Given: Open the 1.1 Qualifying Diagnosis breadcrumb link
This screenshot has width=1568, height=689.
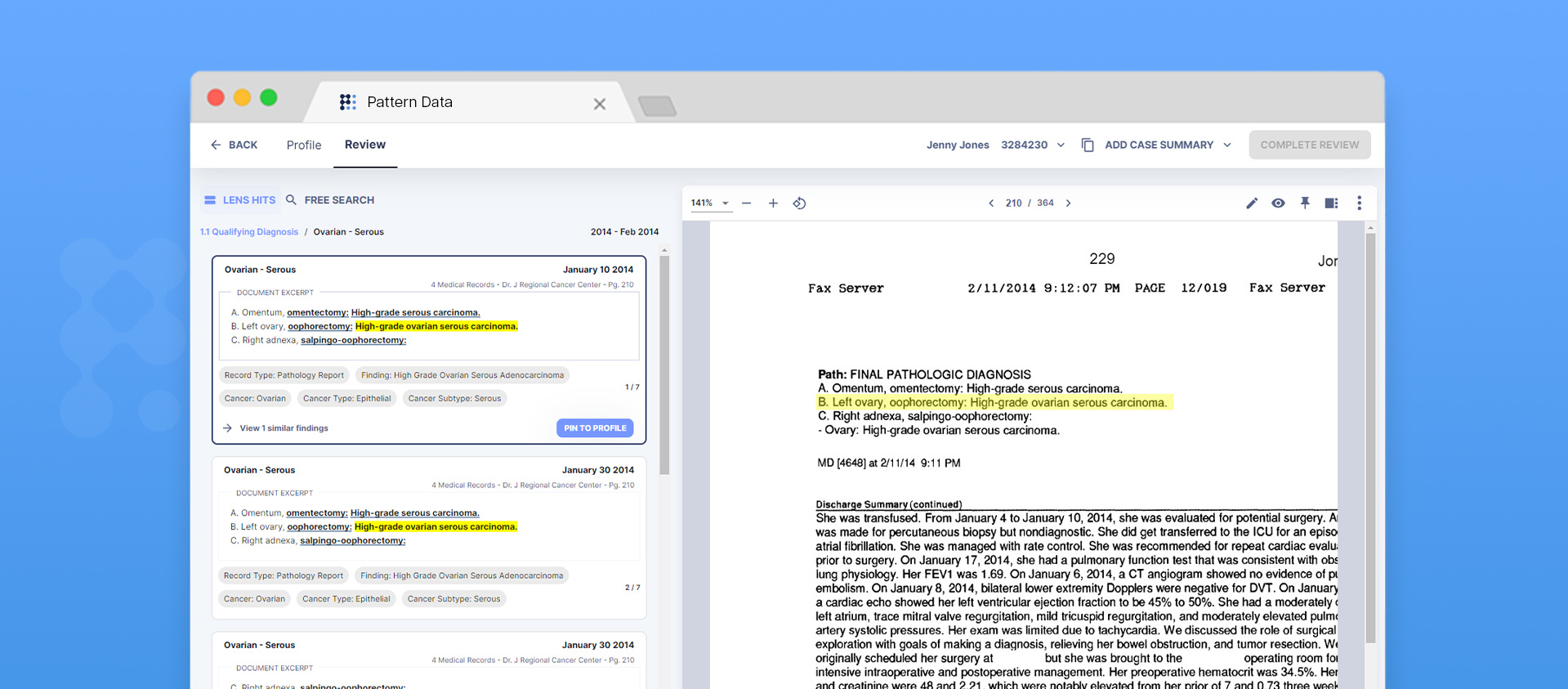Looking at the screenshot, I should tap(249, 232).
